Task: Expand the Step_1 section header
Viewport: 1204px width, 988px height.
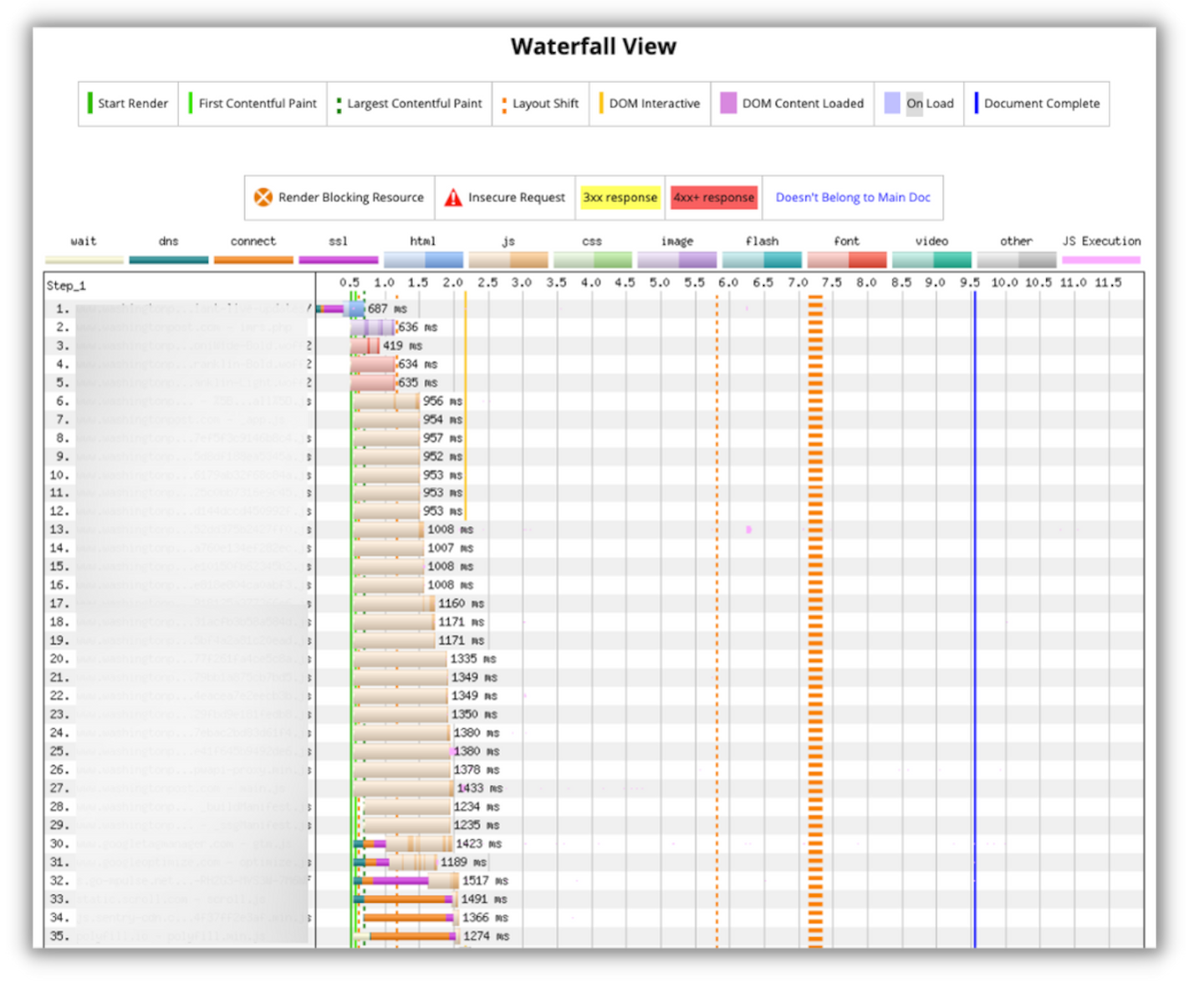Action: click(66, 285)
